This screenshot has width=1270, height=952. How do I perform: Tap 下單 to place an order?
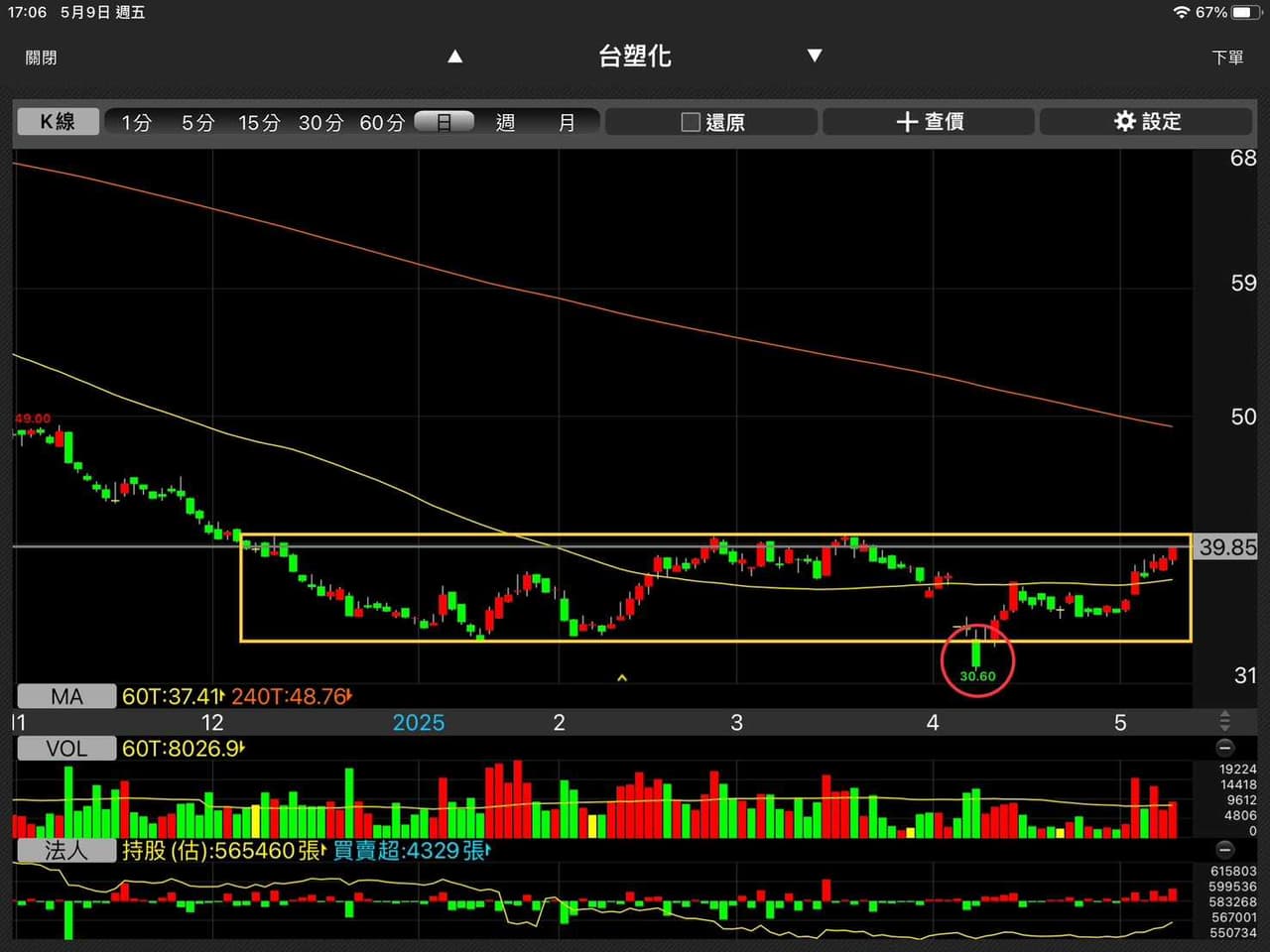click(x=1227, y=58)
